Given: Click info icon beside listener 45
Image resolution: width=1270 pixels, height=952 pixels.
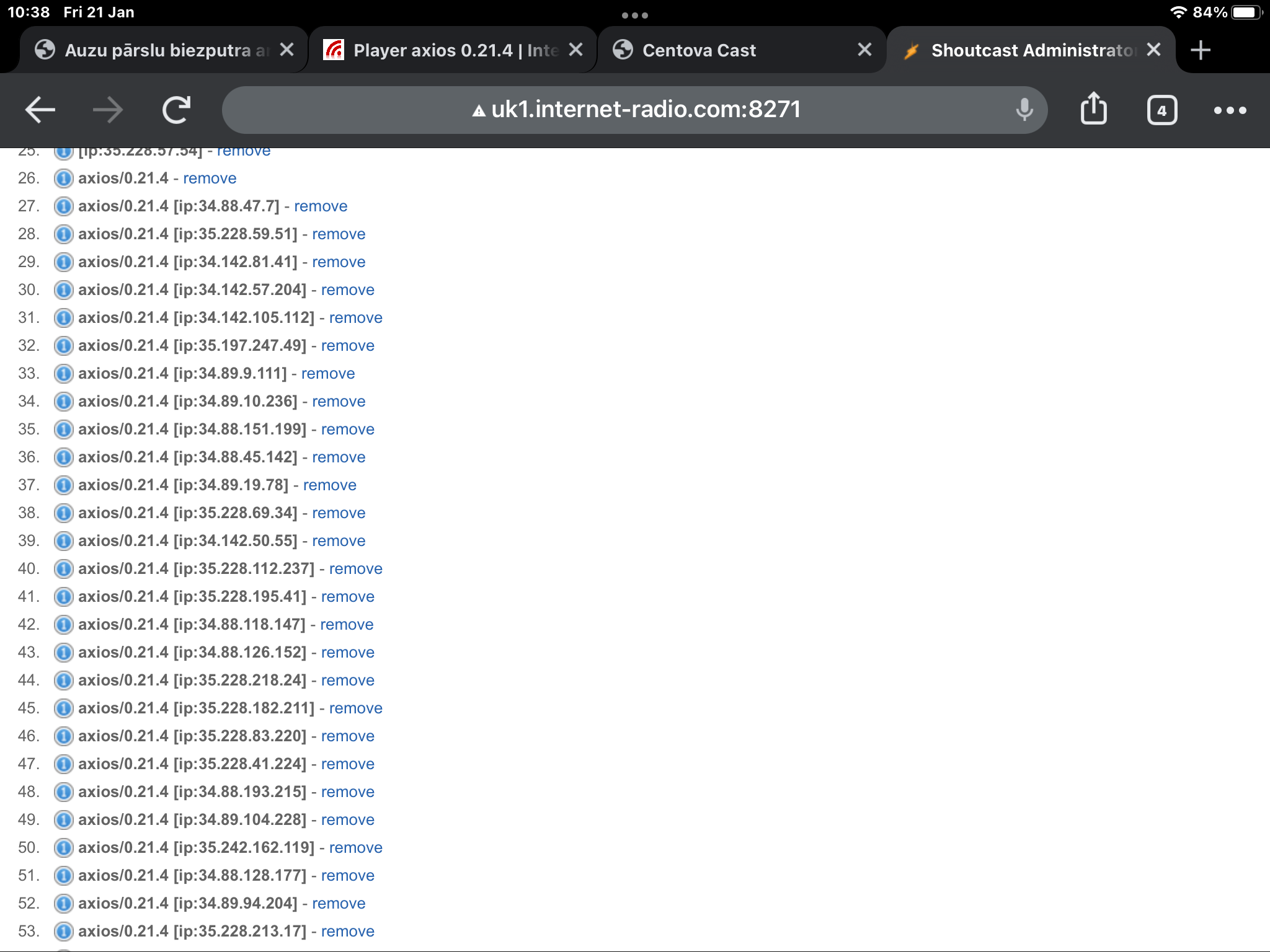Looking at the screenshot, I should (x=63, y=708).
